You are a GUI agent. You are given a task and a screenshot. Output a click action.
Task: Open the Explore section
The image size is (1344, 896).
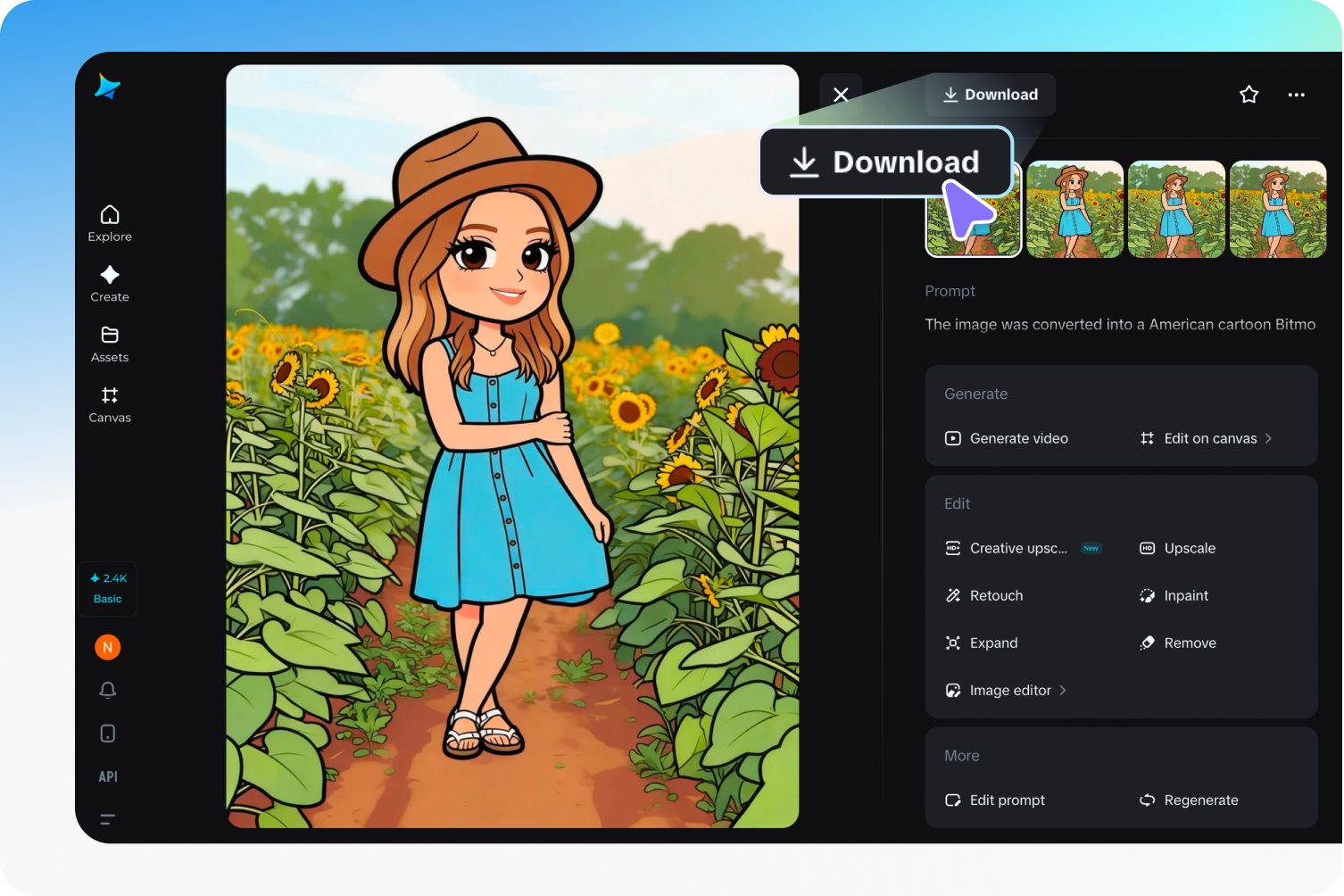click(x=109, y=222)
